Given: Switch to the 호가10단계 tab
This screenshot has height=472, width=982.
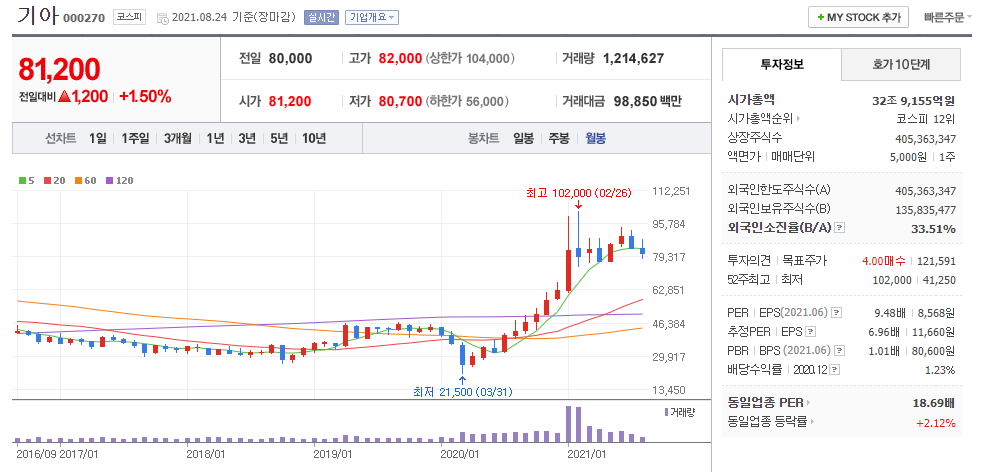Looking at the screenshot, I should pyautogui.click(x=901, y=64).
